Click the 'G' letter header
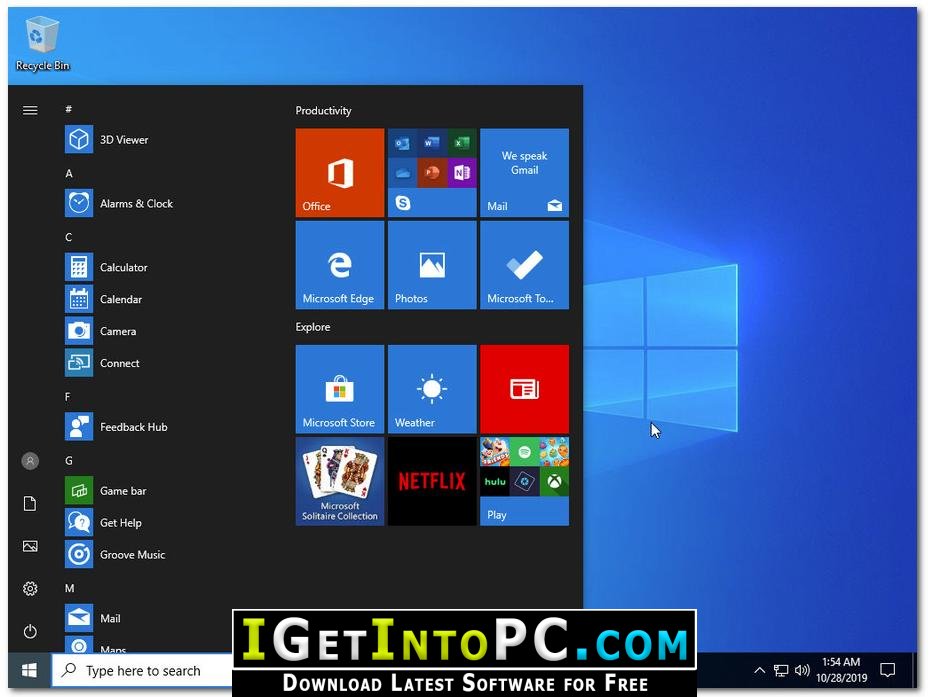Screen dimensions: 930x697 point(69,460)
